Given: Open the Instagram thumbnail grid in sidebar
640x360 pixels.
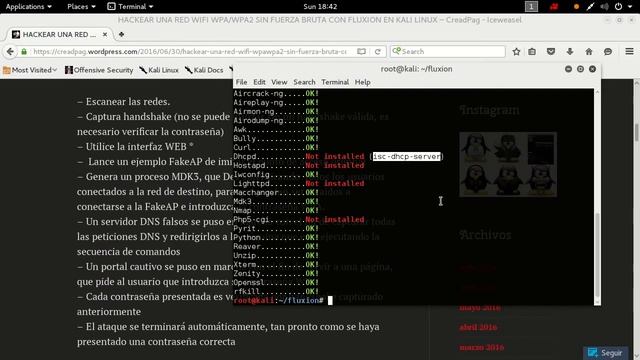Looking at the screenshot, I should 508,164.
